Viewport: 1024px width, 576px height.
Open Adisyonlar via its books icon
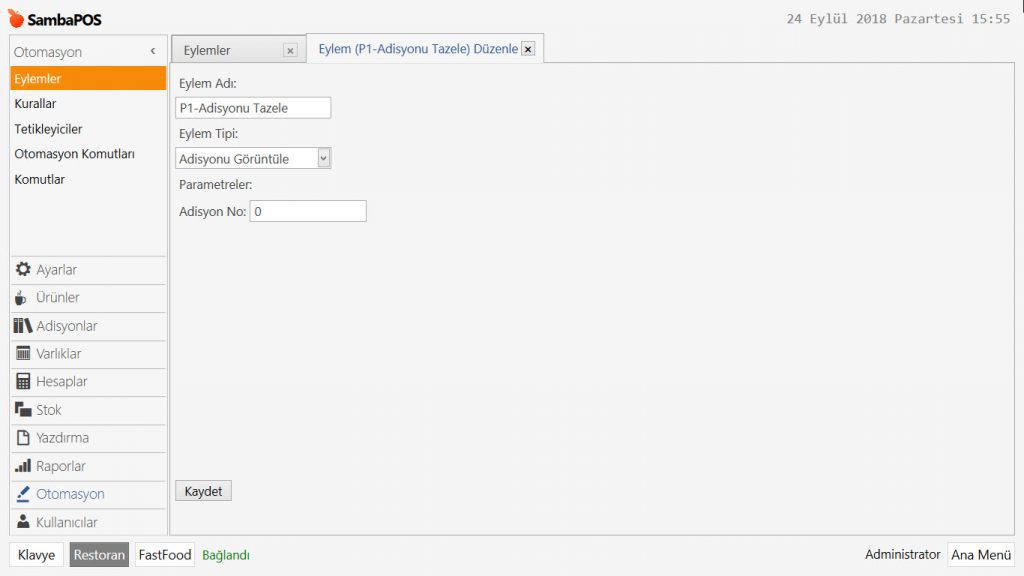[x=23, y=326]
